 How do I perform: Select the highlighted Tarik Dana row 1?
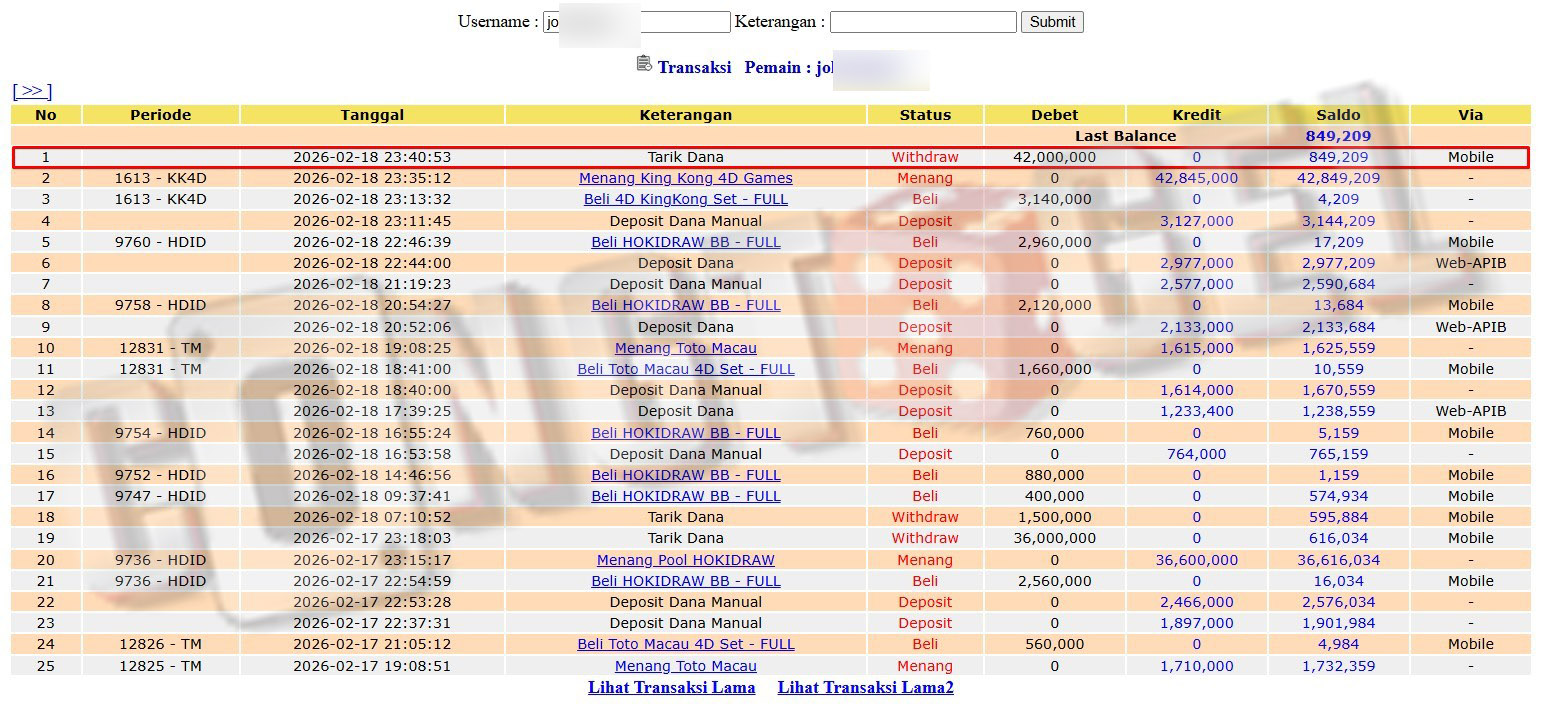point(685,157)
